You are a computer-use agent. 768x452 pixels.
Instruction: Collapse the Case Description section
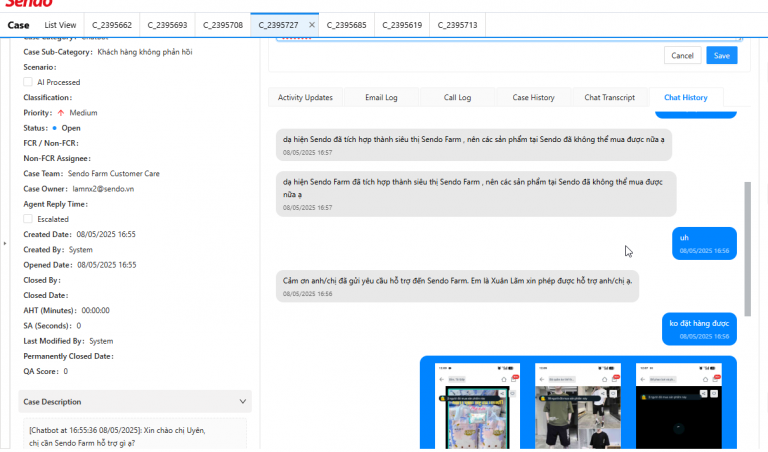click(x=242, y=402)
